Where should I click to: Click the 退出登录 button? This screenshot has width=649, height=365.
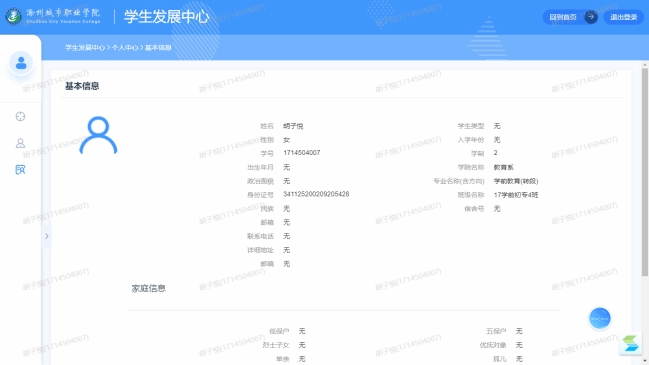pyautogui.click(x=623, y=17)
